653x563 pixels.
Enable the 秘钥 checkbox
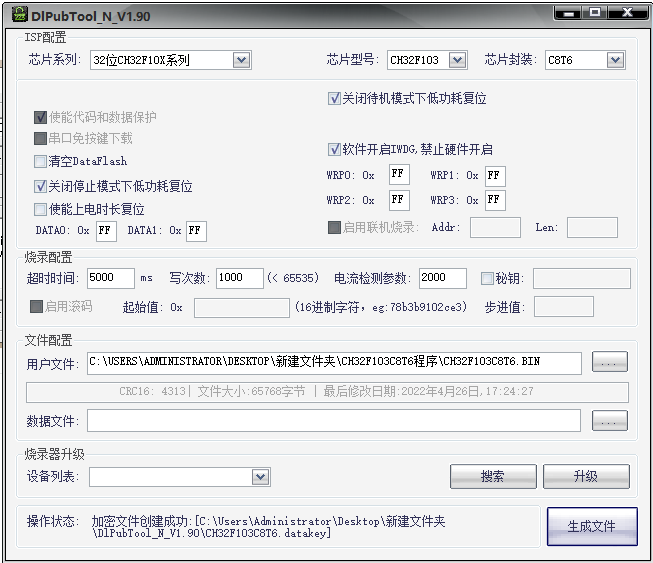487,278
